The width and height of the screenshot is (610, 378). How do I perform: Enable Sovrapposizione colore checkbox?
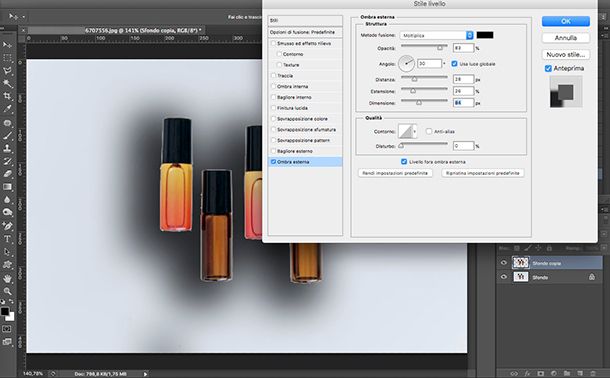tap(273, 119)
